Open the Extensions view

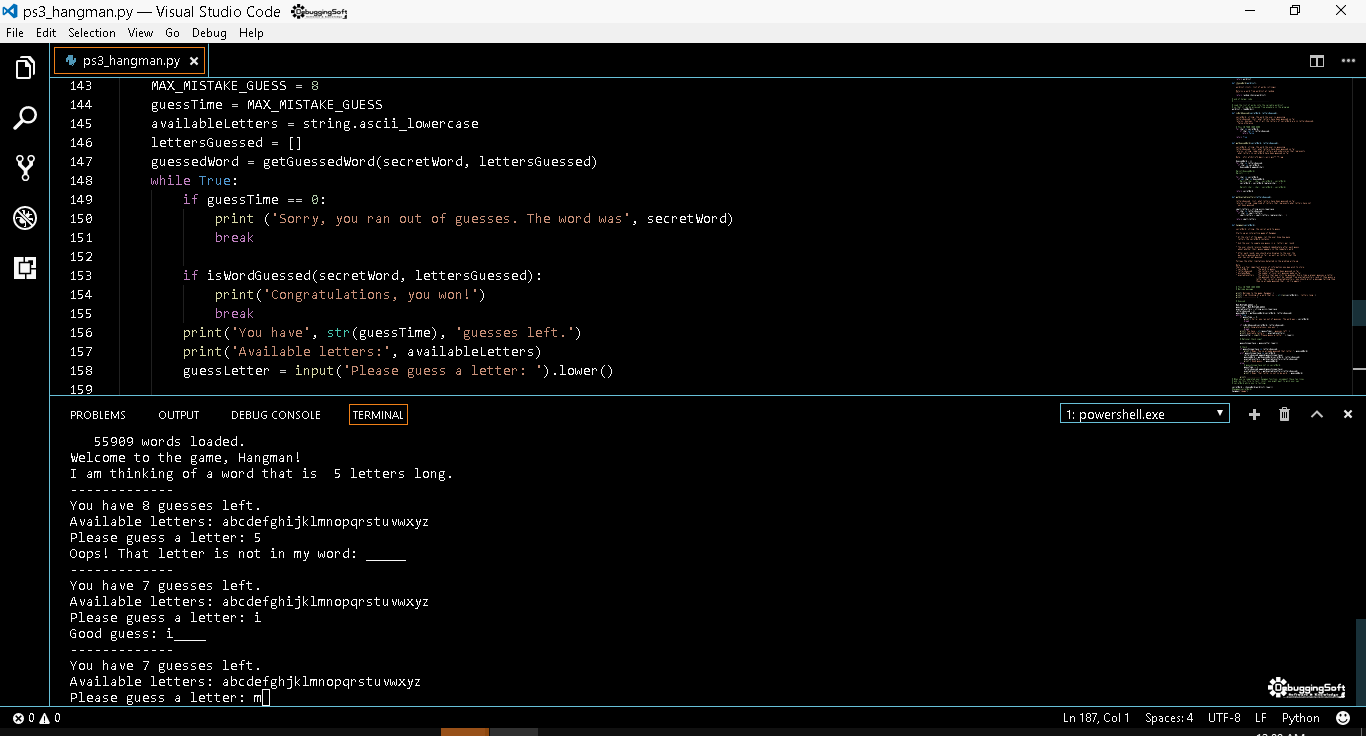(x=25, y=268)
